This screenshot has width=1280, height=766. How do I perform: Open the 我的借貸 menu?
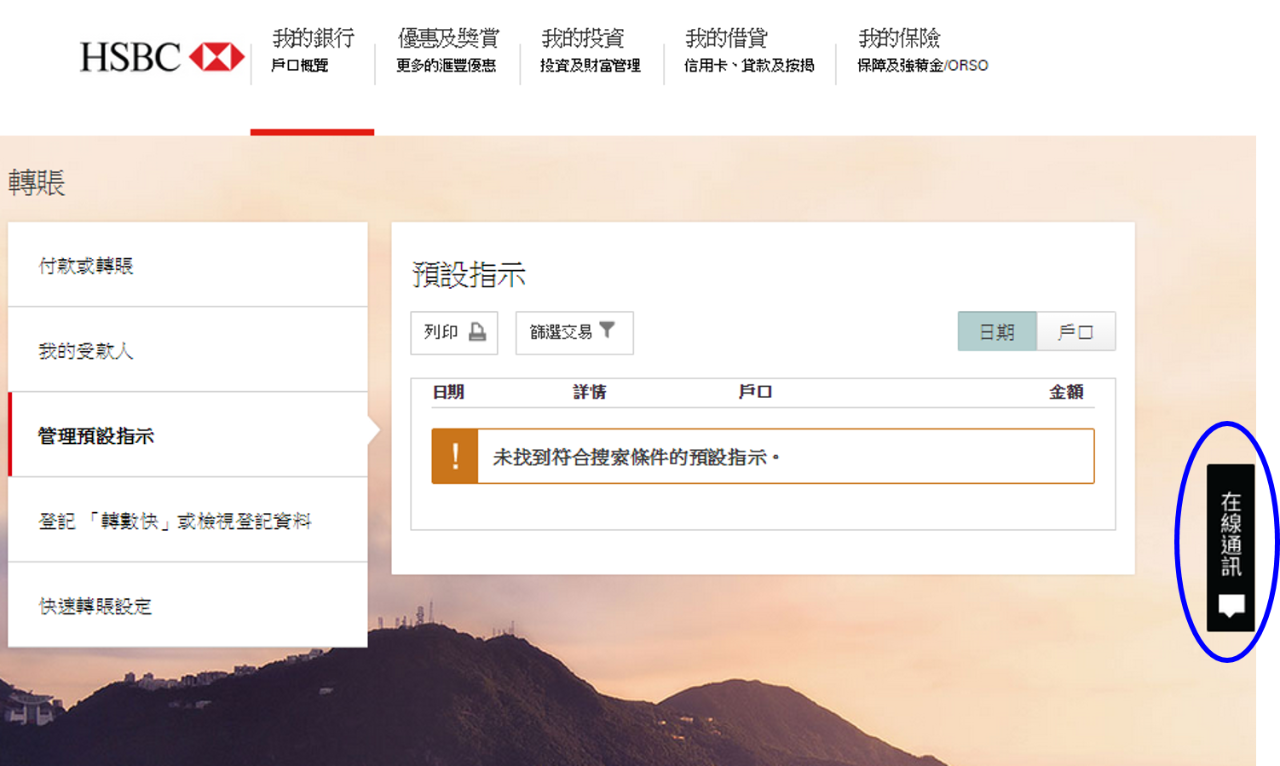coord(749,51)
